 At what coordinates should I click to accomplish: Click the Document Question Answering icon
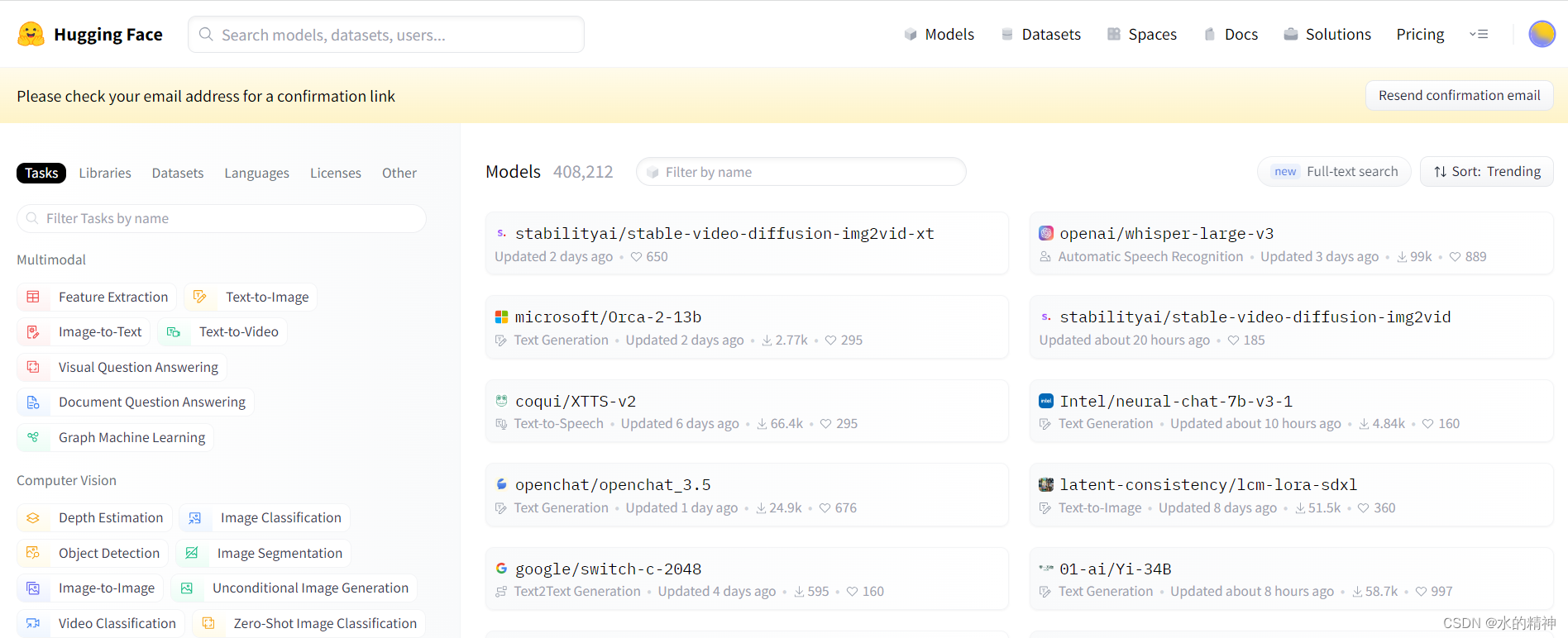pos(33,402)
